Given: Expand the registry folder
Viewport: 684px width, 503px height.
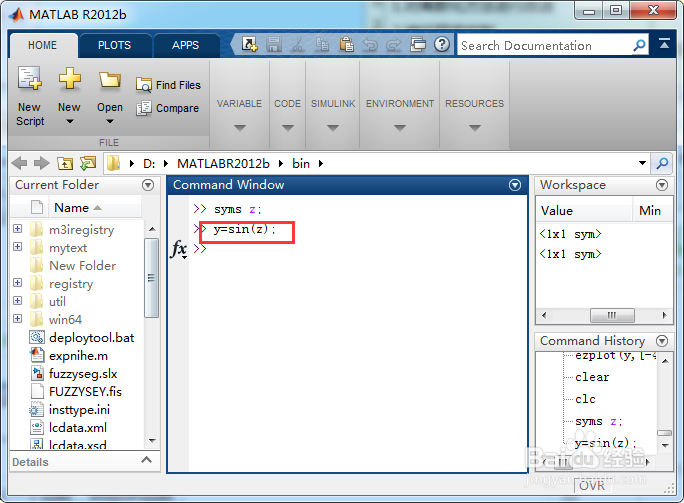Looking at the screenshot, I should pos(17,283).
